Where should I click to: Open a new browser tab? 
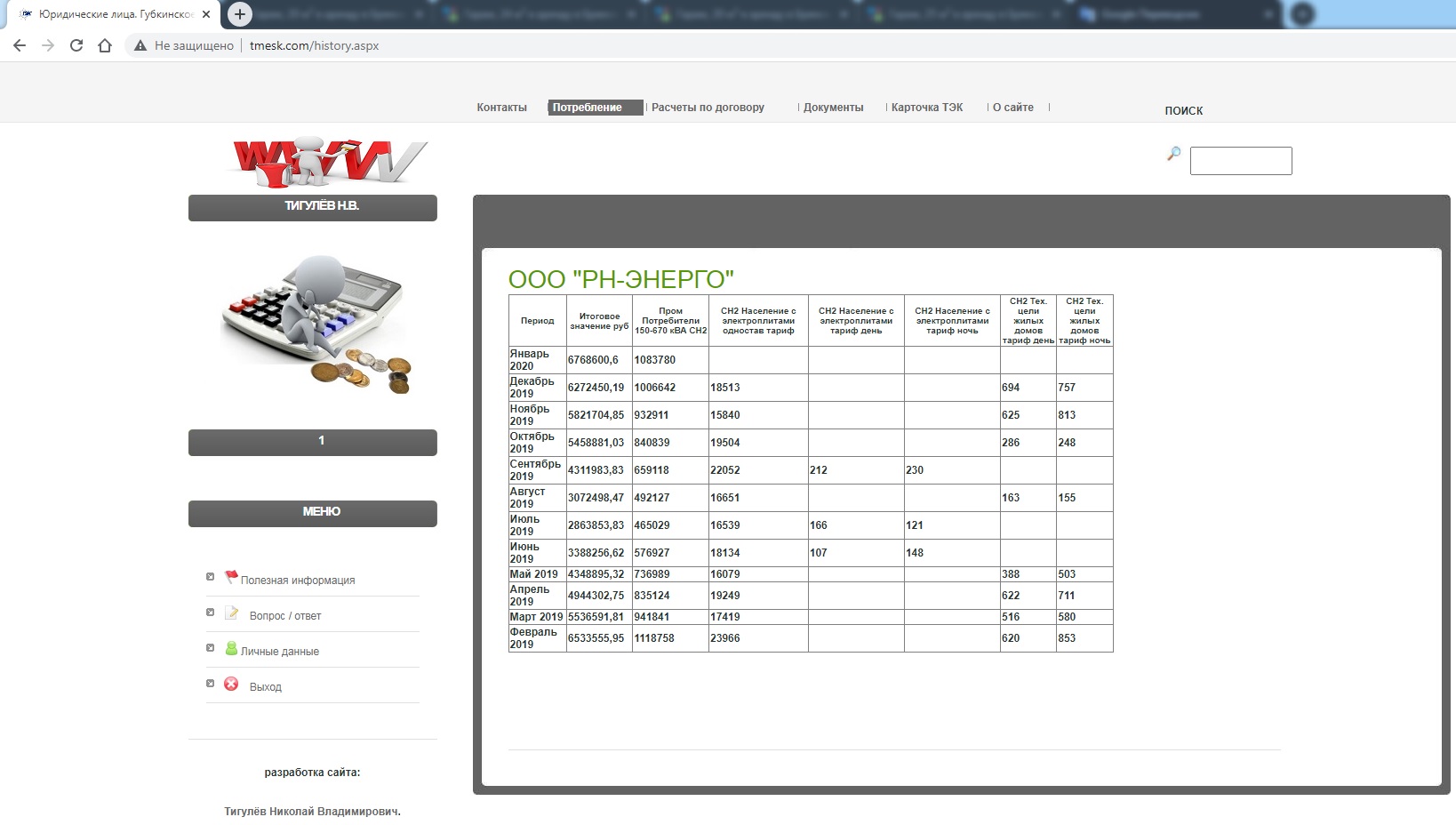[x=239, y=14]
